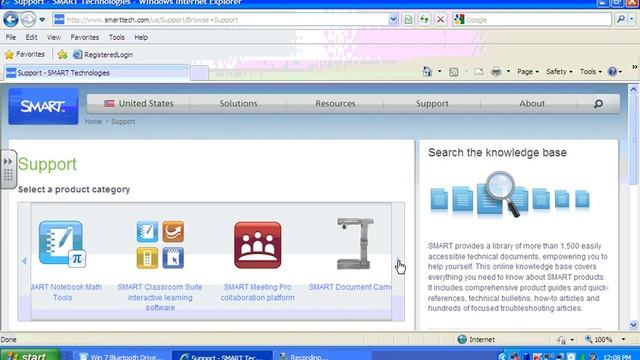Click the SMART logo
This screenshot has width=640, height=360.
tap(43, 106)
